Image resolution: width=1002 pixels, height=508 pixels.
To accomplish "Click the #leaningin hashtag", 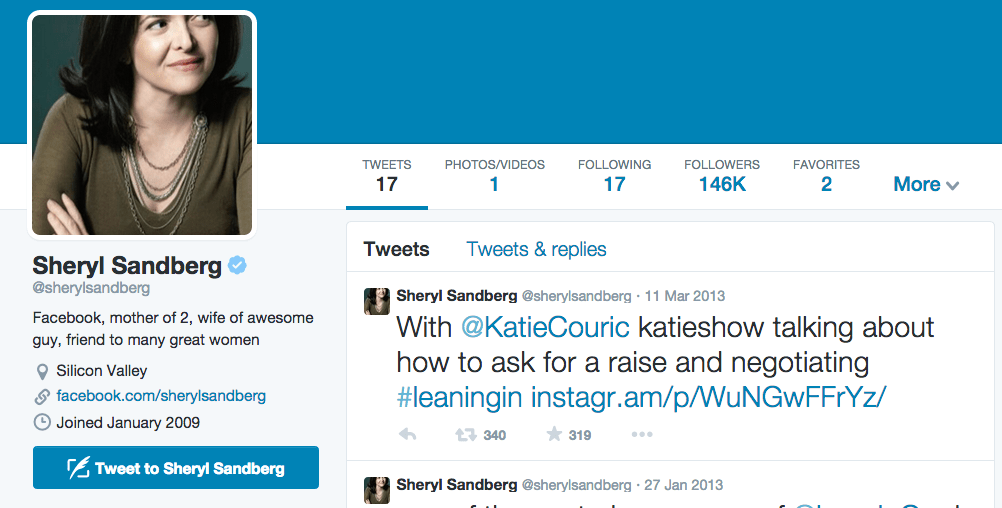I will pyautogui.click(x=459, y=396).
